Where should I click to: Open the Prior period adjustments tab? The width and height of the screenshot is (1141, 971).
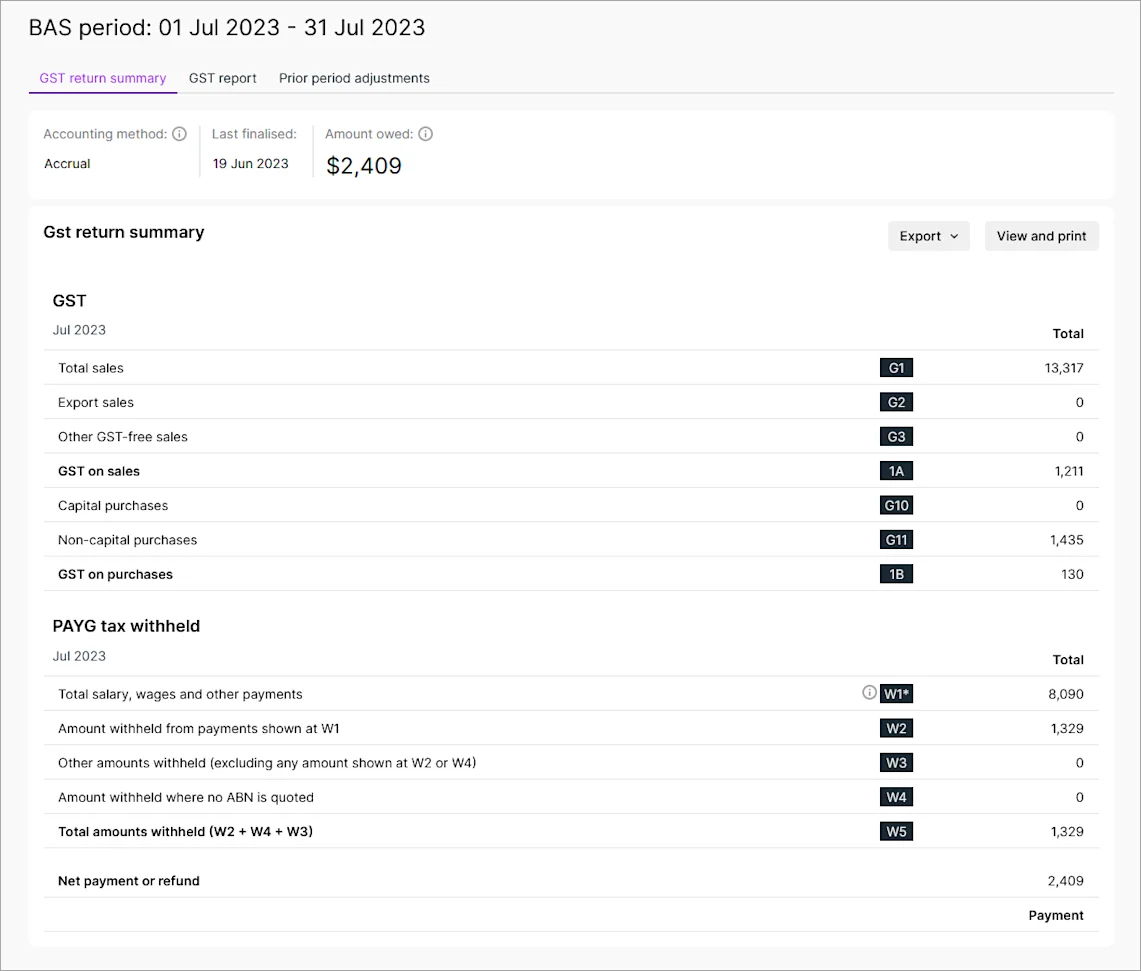[354, 78]
